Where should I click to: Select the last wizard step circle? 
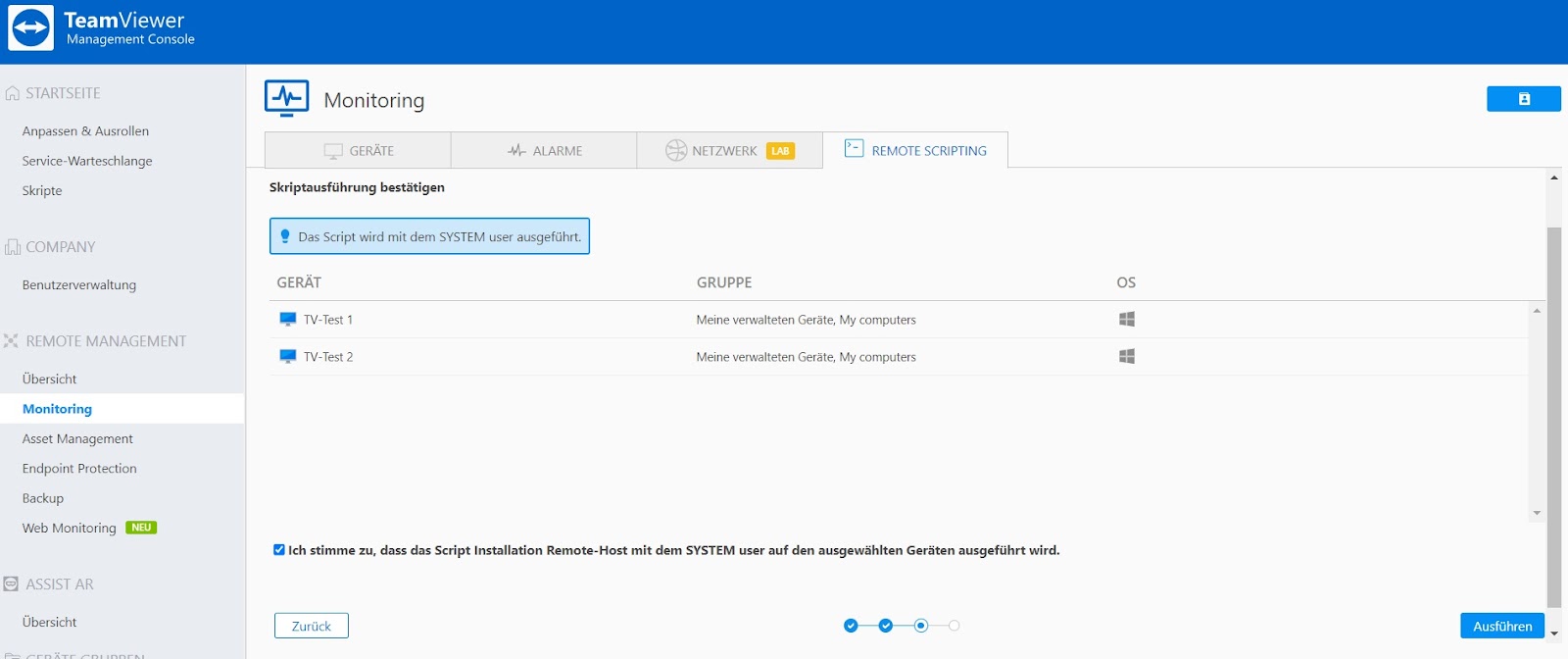point(955,626)
